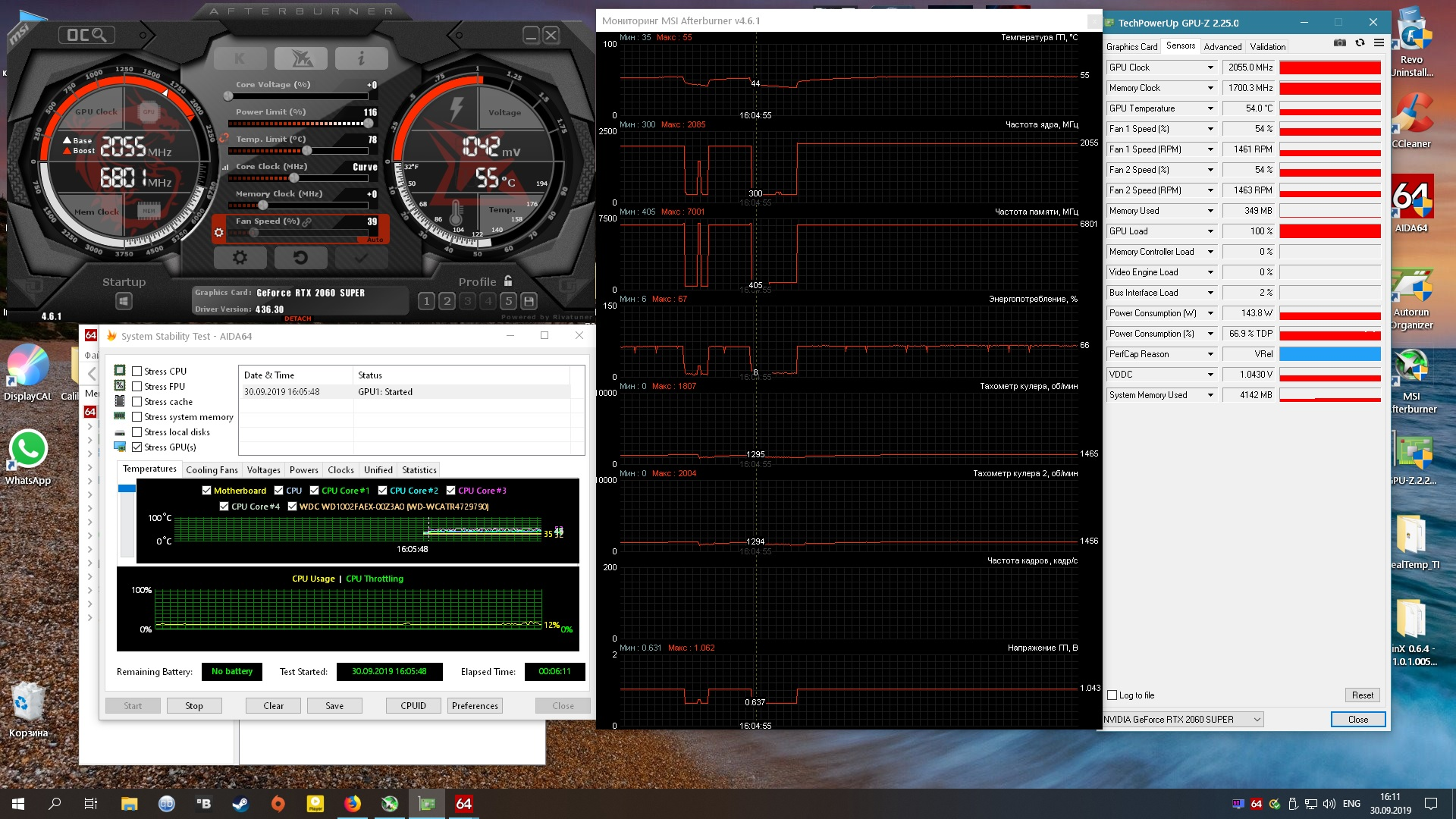The height and width of the screenshot is (819, 1456).
Task: Open PerfCap Reason dropdown arrow
Action: (1210, 354)
